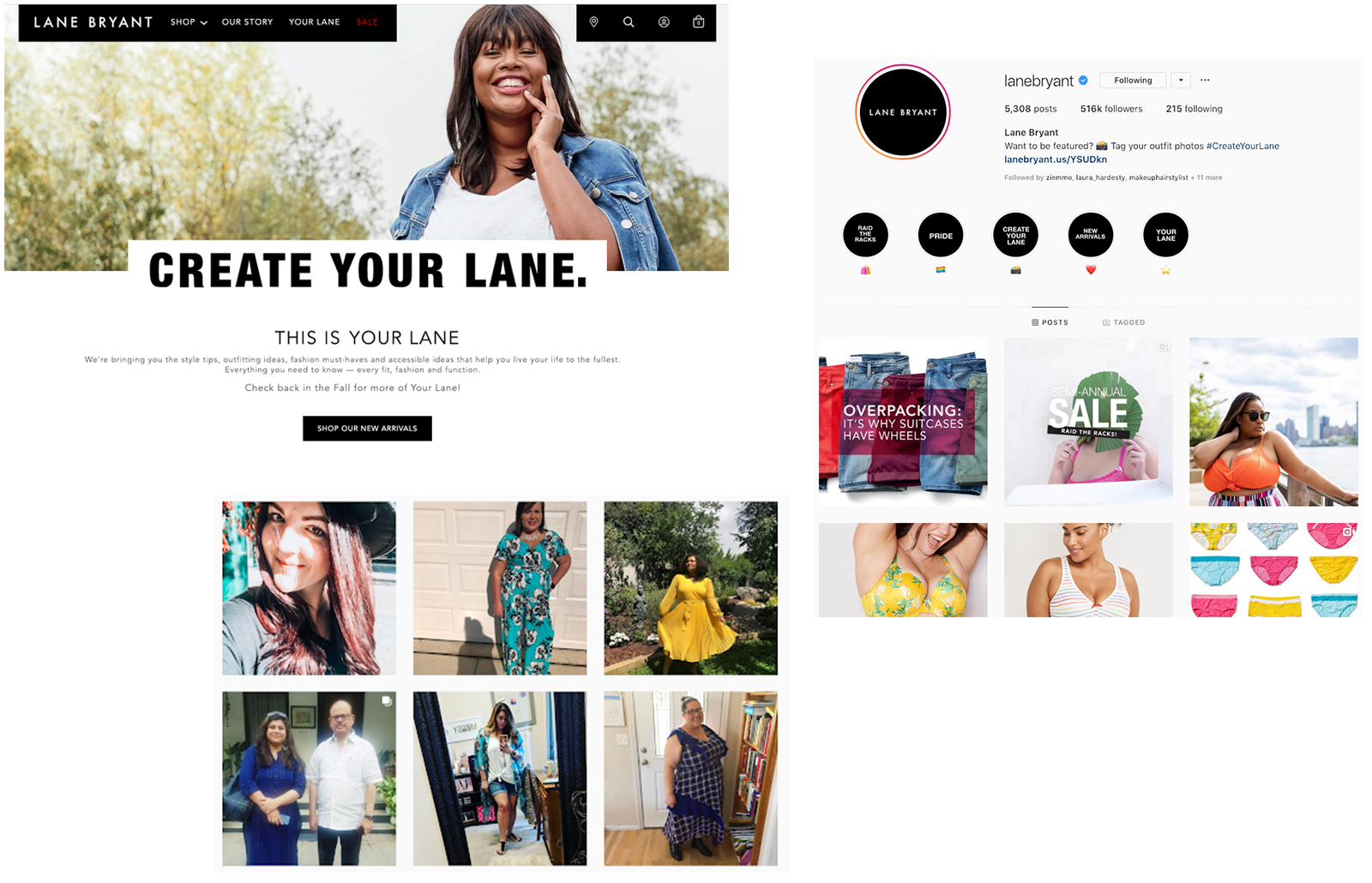Click the Shop Our New Arrivals button
The image size is (1372, 883).
pyautogui.click(x=367, y=429)
